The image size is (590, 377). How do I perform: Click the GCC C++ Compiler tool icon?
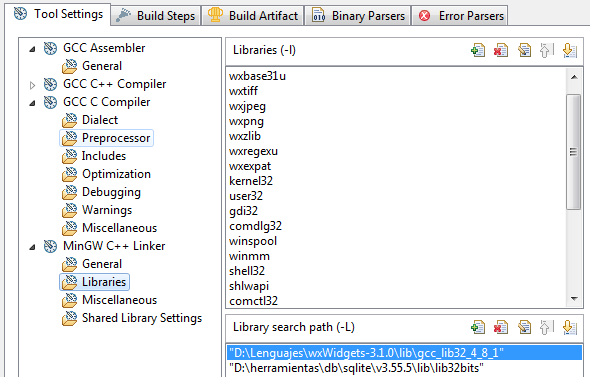point(50,84)
